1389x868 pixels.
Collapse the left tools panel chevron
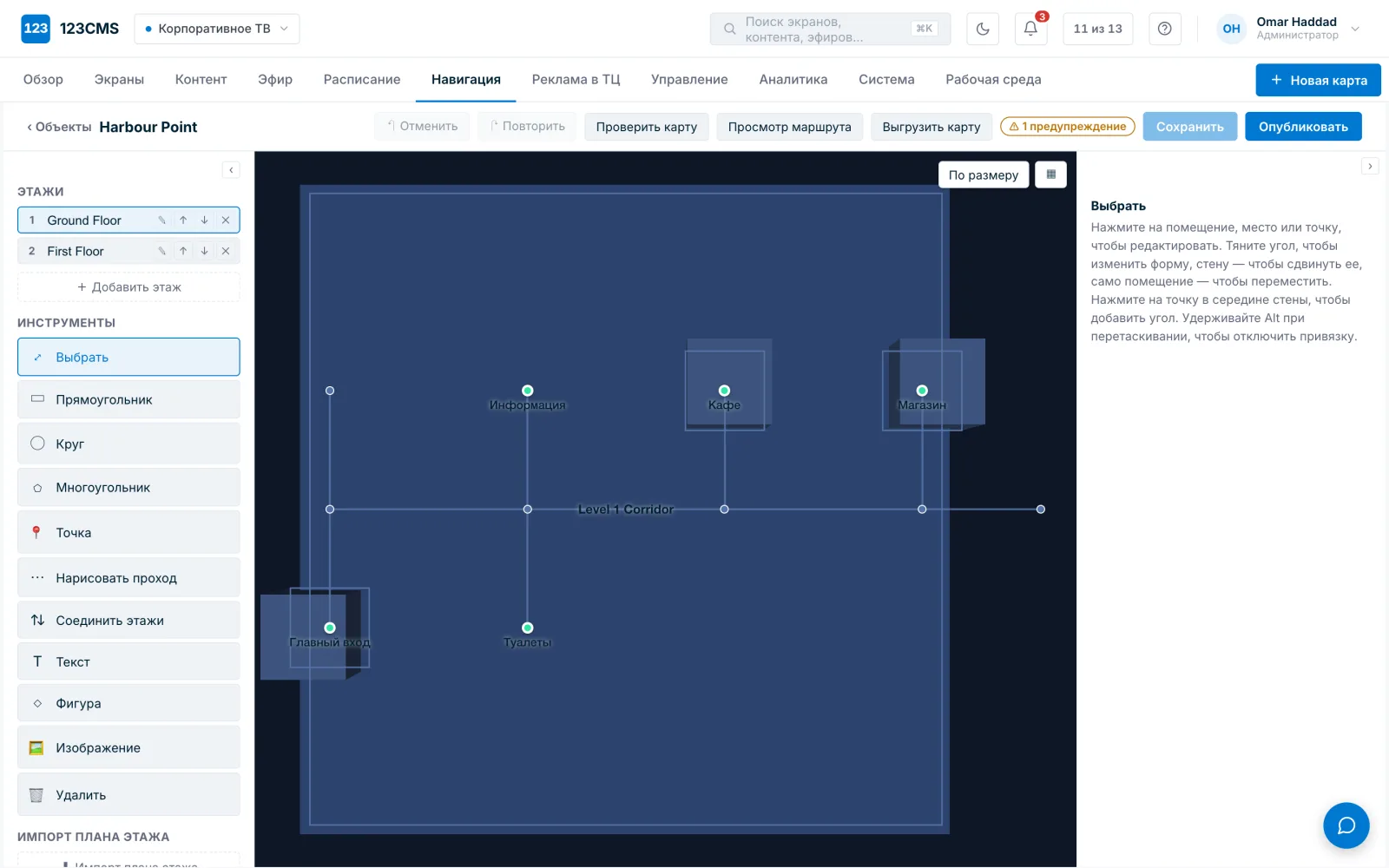click(x=231, y=170)
